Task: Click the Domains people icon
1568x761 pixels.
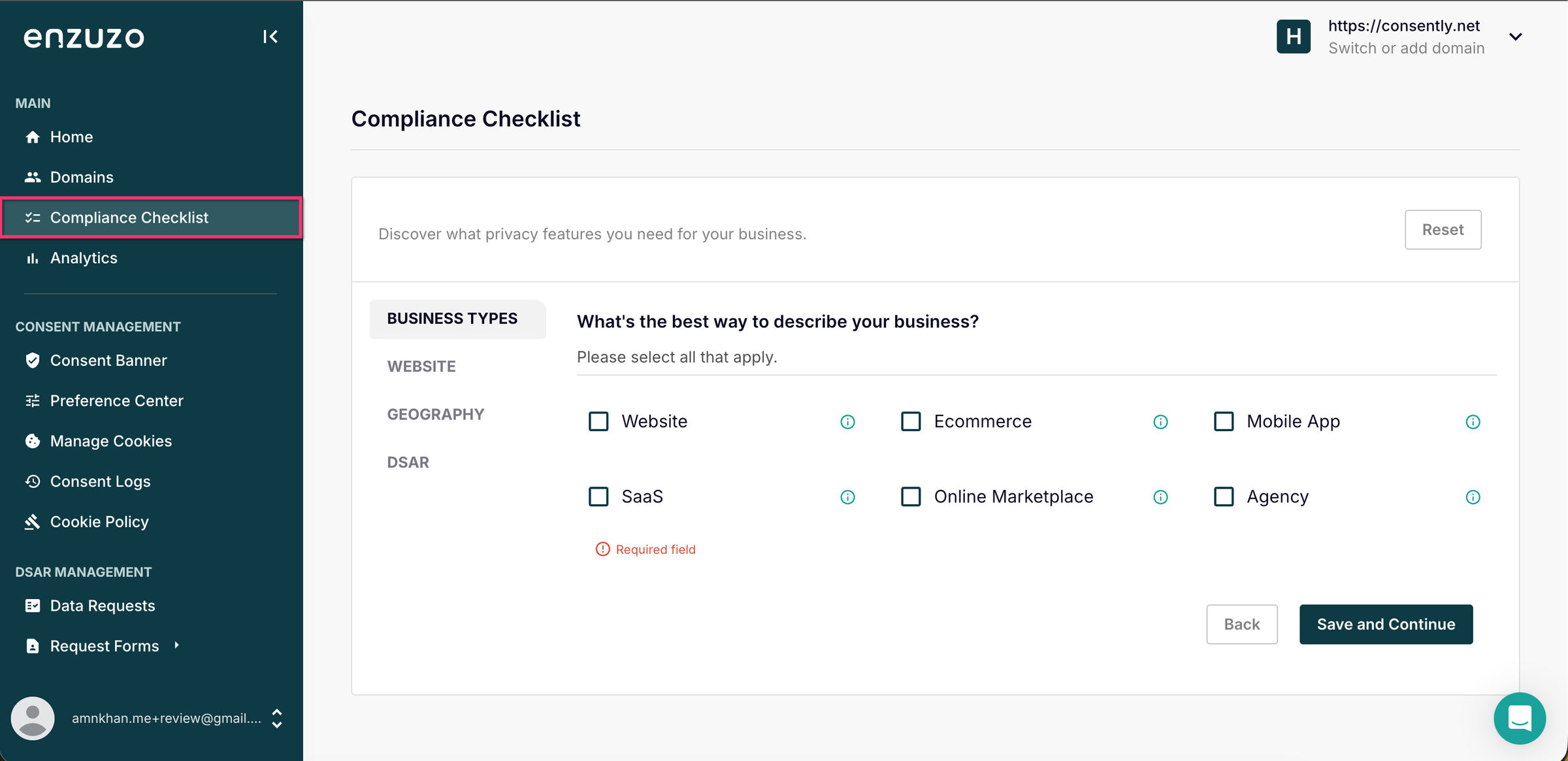Action: click(33, 177)
